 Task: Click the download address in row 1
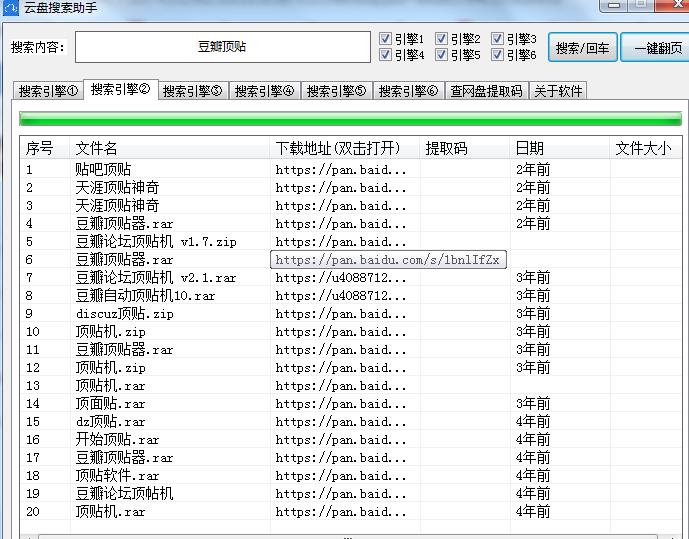(341, 170)
